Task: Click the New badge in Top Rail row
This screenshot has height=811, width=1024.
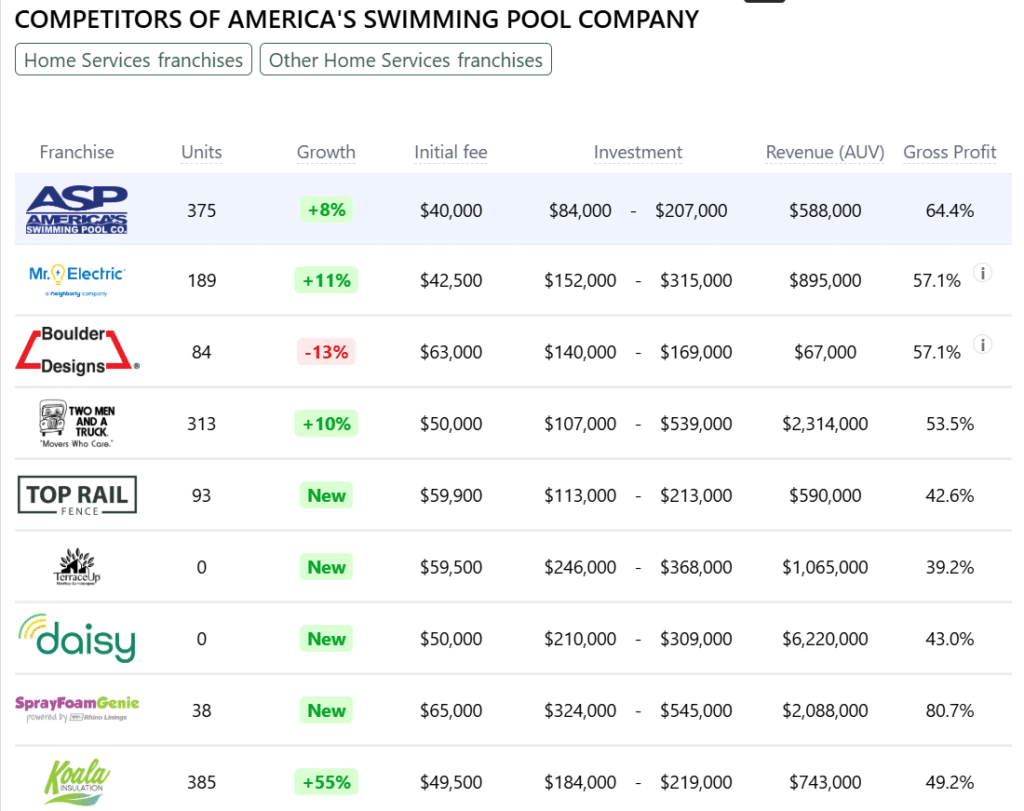Action: point(326,496)
